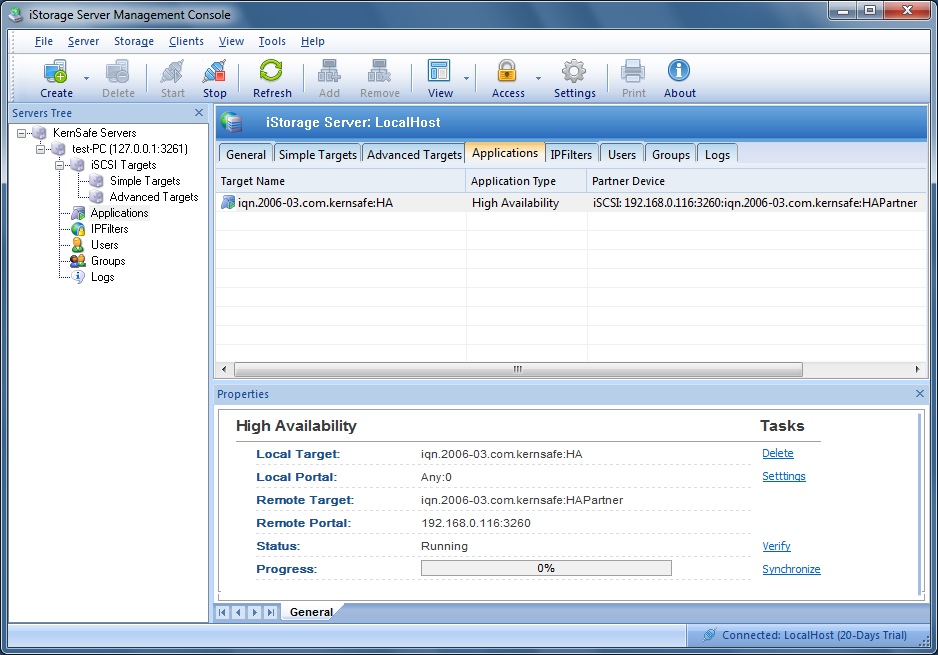Viewport: 938px width, 655px height.
Task: Click the View toolbar icon
Action: [439, 71]
